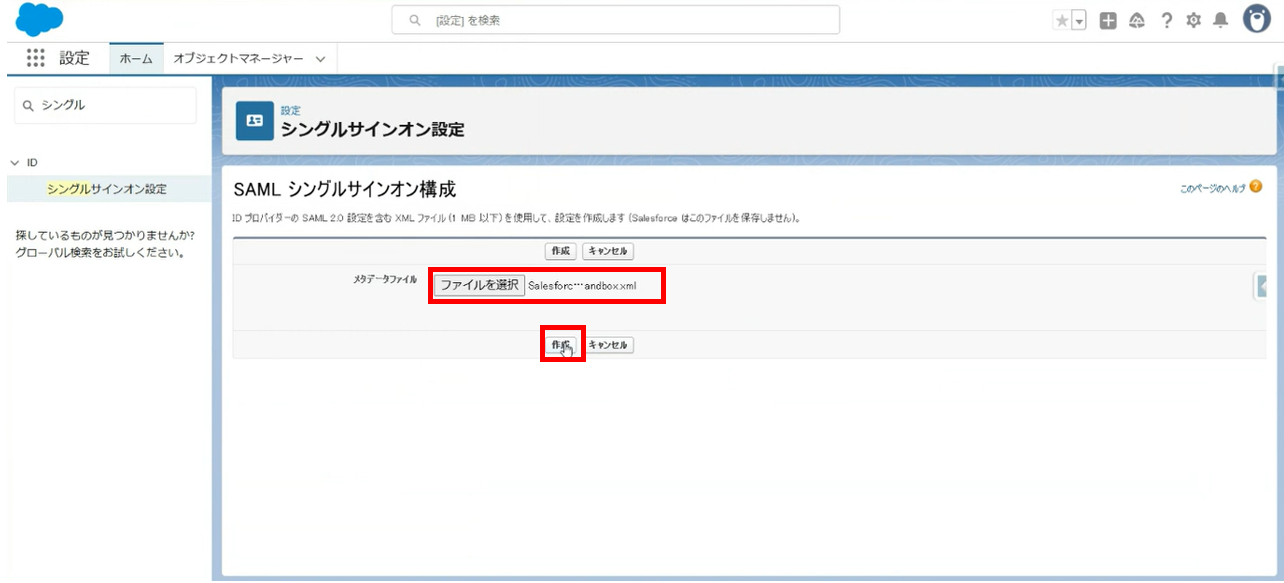Open the favorites list dropdown arrow
Viewport: 1284px width, 583px height.
(x=1079, y=21)
